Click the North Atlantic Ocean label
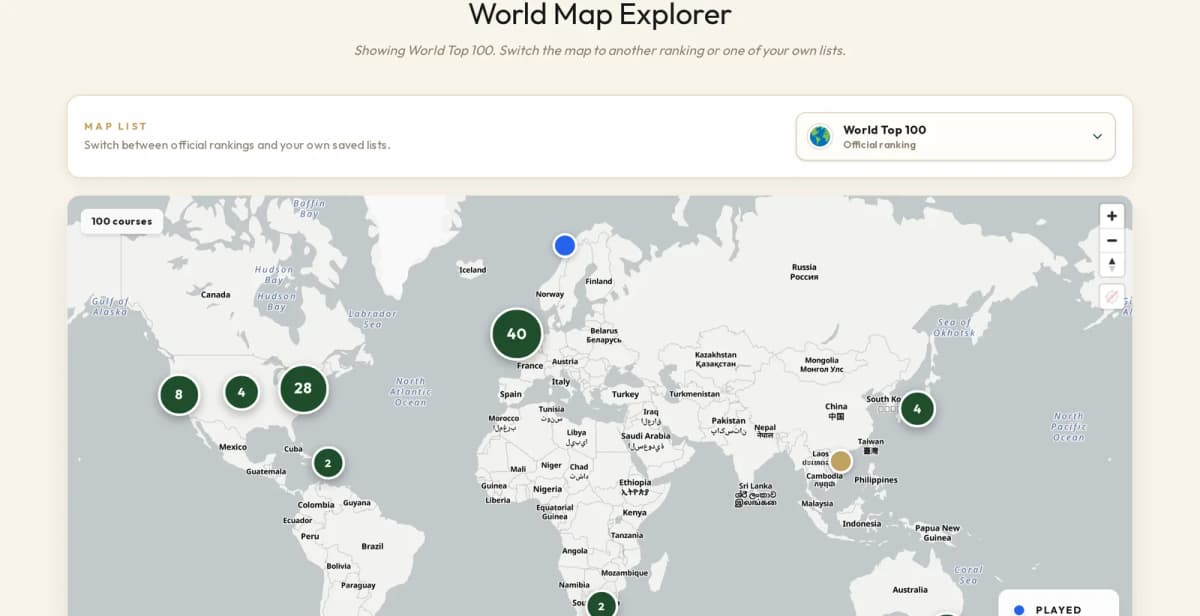1200x616 pixels. (410, 391)
